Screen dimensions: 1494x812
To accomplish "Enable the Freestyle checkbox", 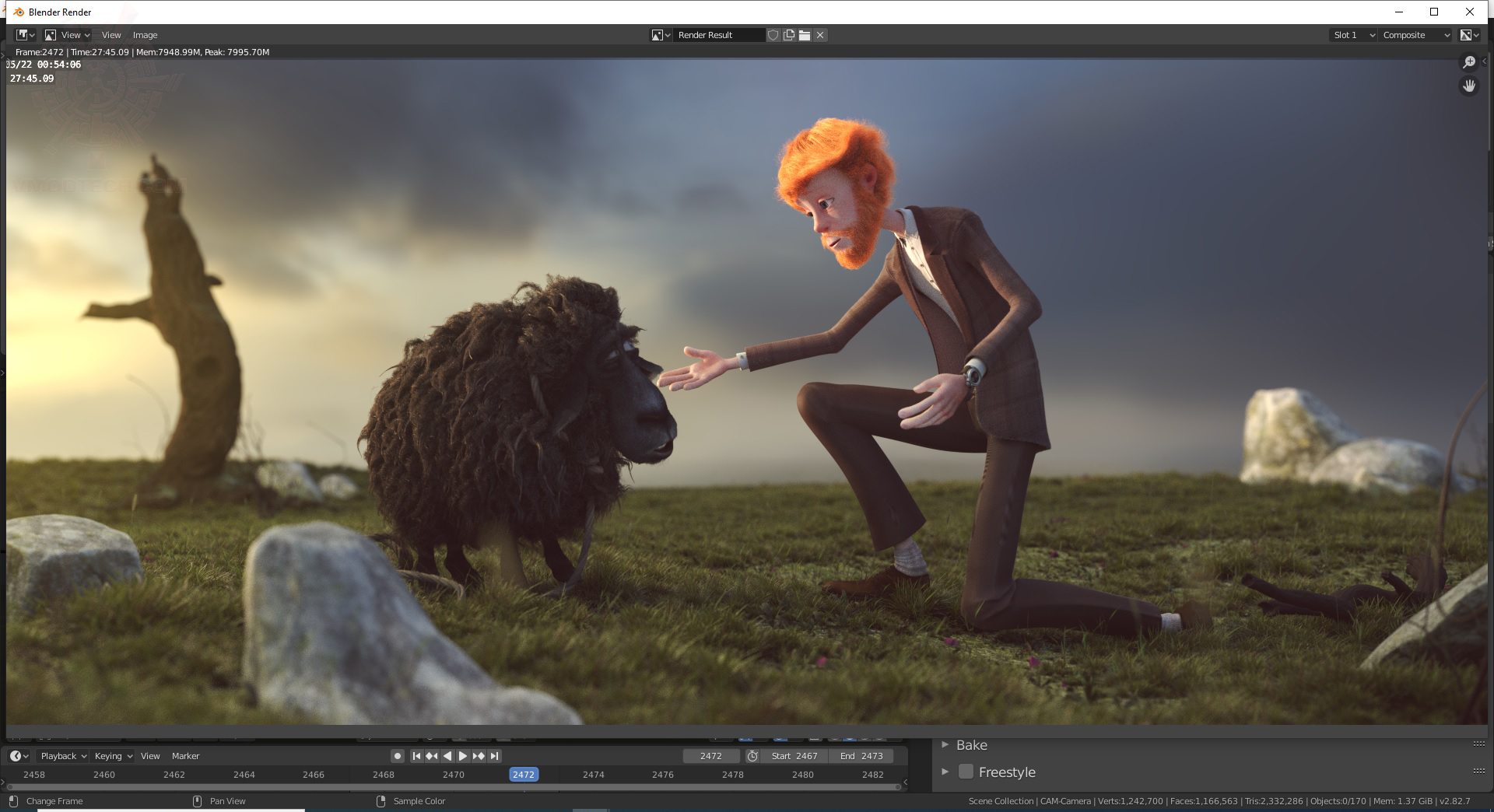I will tap(966, 772).
